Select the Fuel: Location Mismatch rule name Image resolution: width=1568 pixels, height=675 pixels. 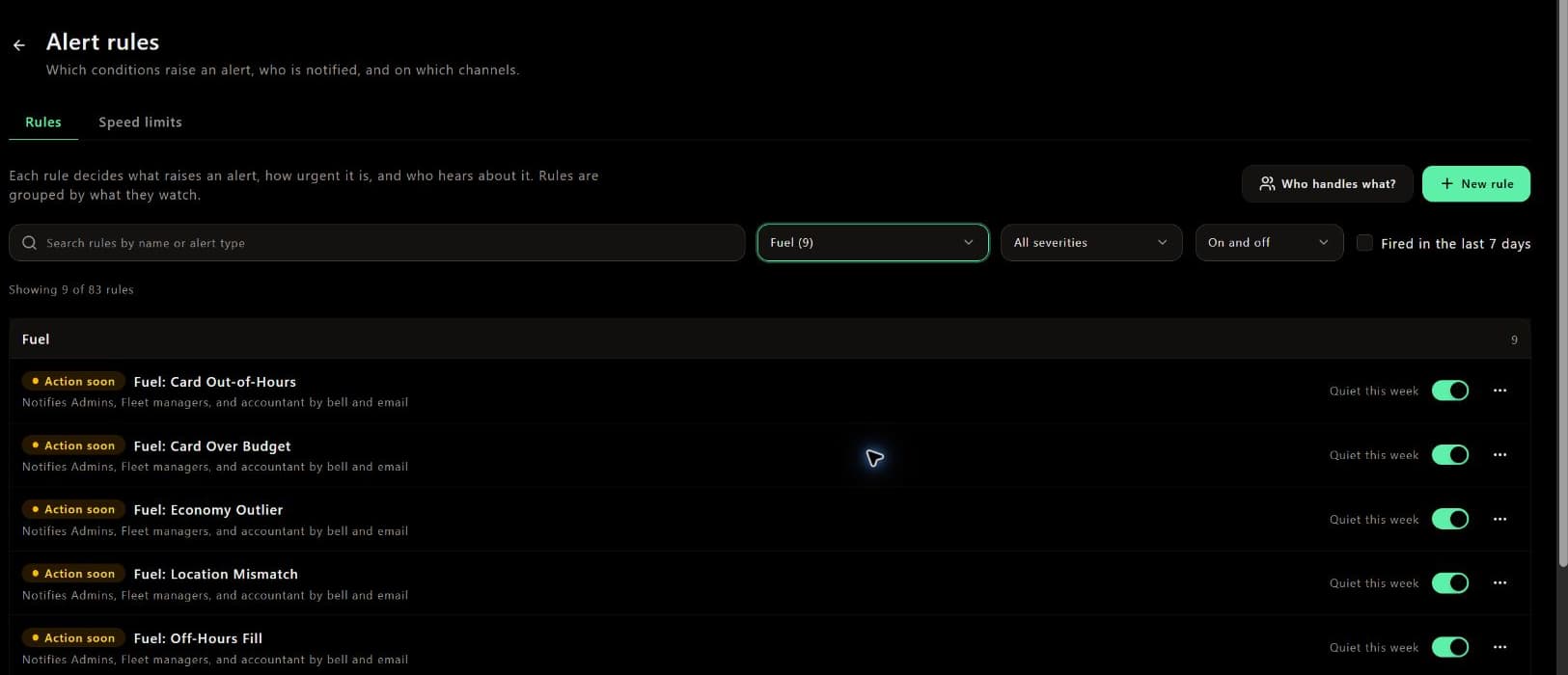pyautogui.click(x=216, y=575)
